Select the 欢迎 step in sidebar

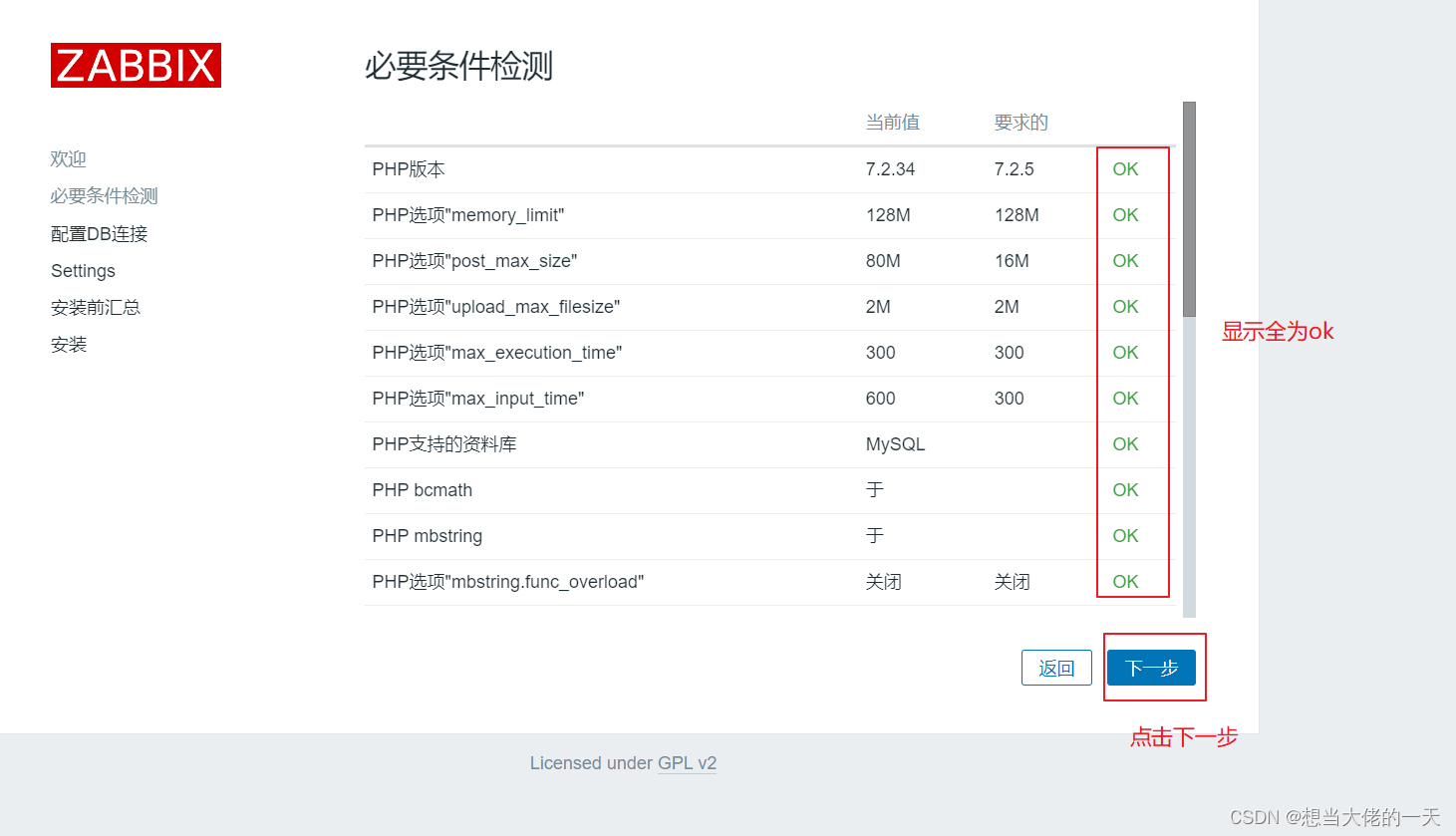tap(69, 159)
